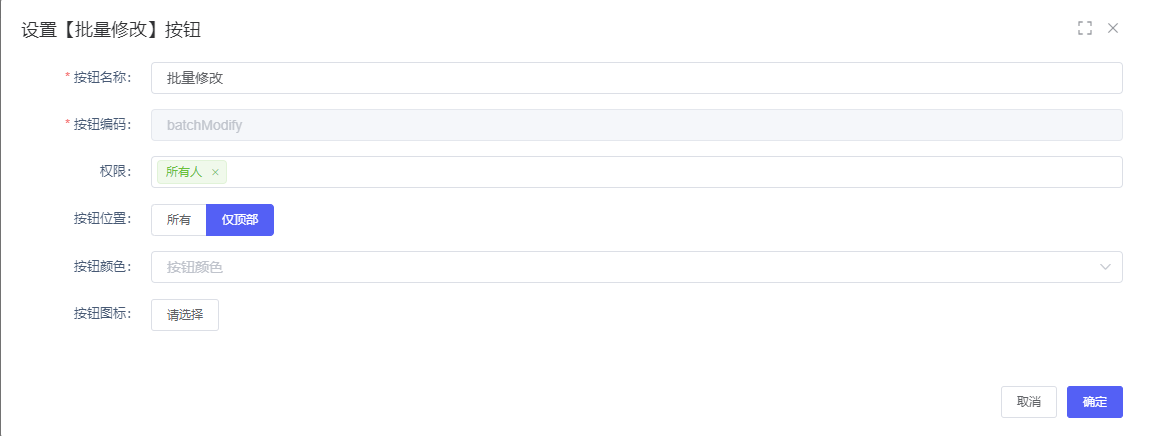Click the disabled batchModify code field
Image resolution: width=1152 pixels, height=436 pixels.
636,125
